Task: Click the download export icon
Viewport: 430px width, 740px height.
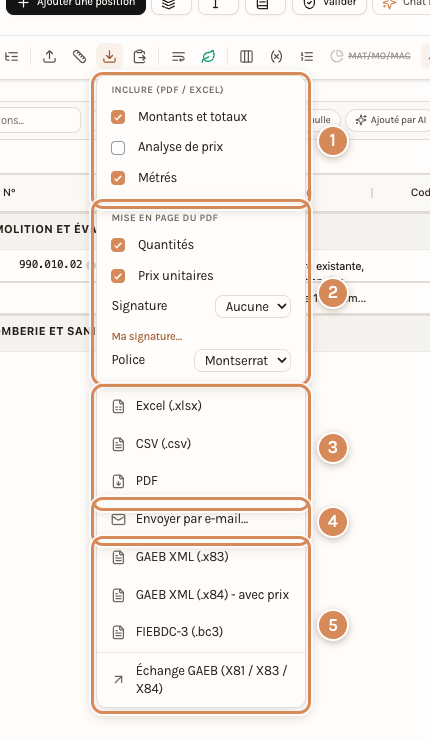Action: click(110, 57)
